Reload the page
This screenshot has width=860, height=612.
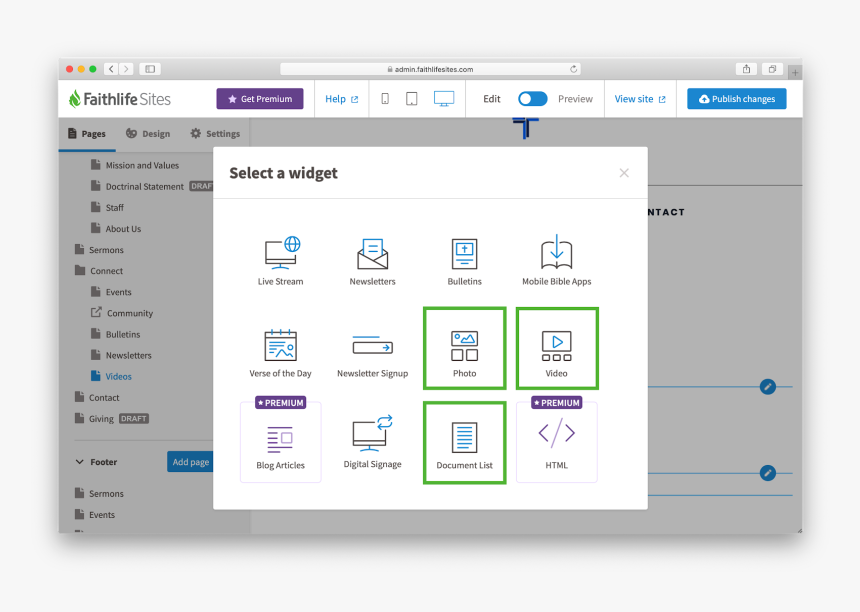point(573,69)
